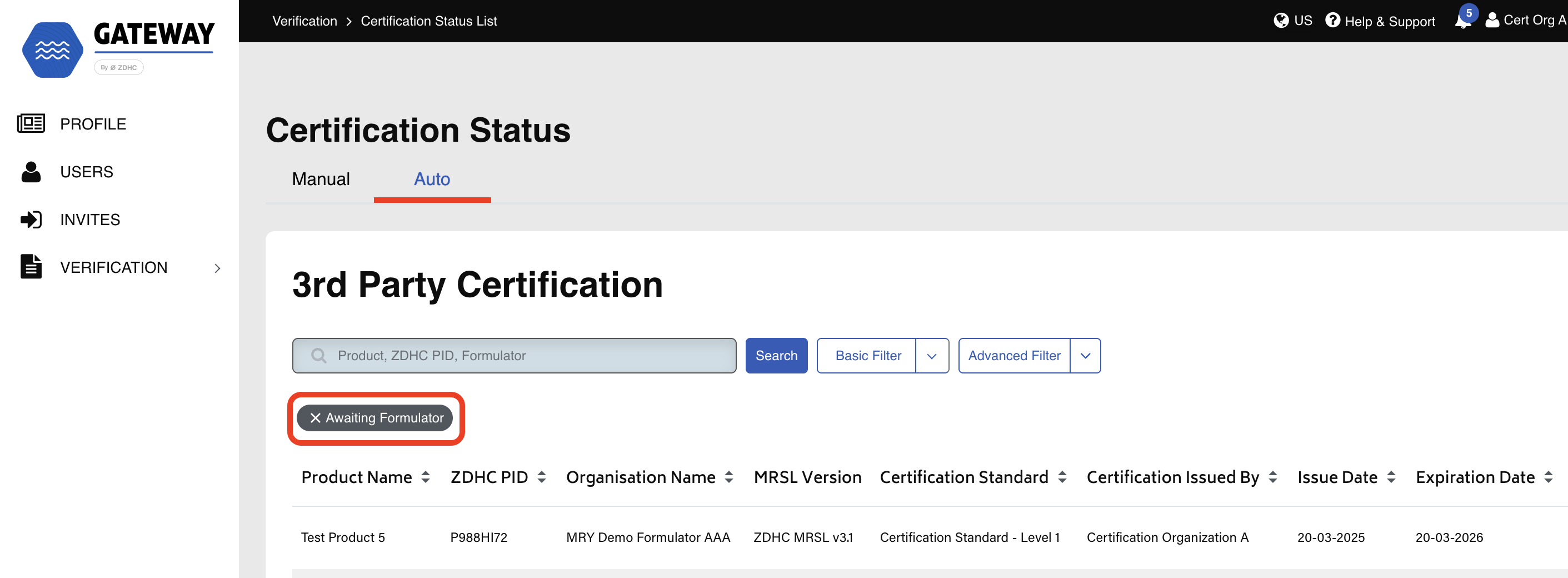Image resolution: width=1568 pixels, height=578 pixels.
Task: Click the magnifier icon in search box
Action: coord(318,355)
